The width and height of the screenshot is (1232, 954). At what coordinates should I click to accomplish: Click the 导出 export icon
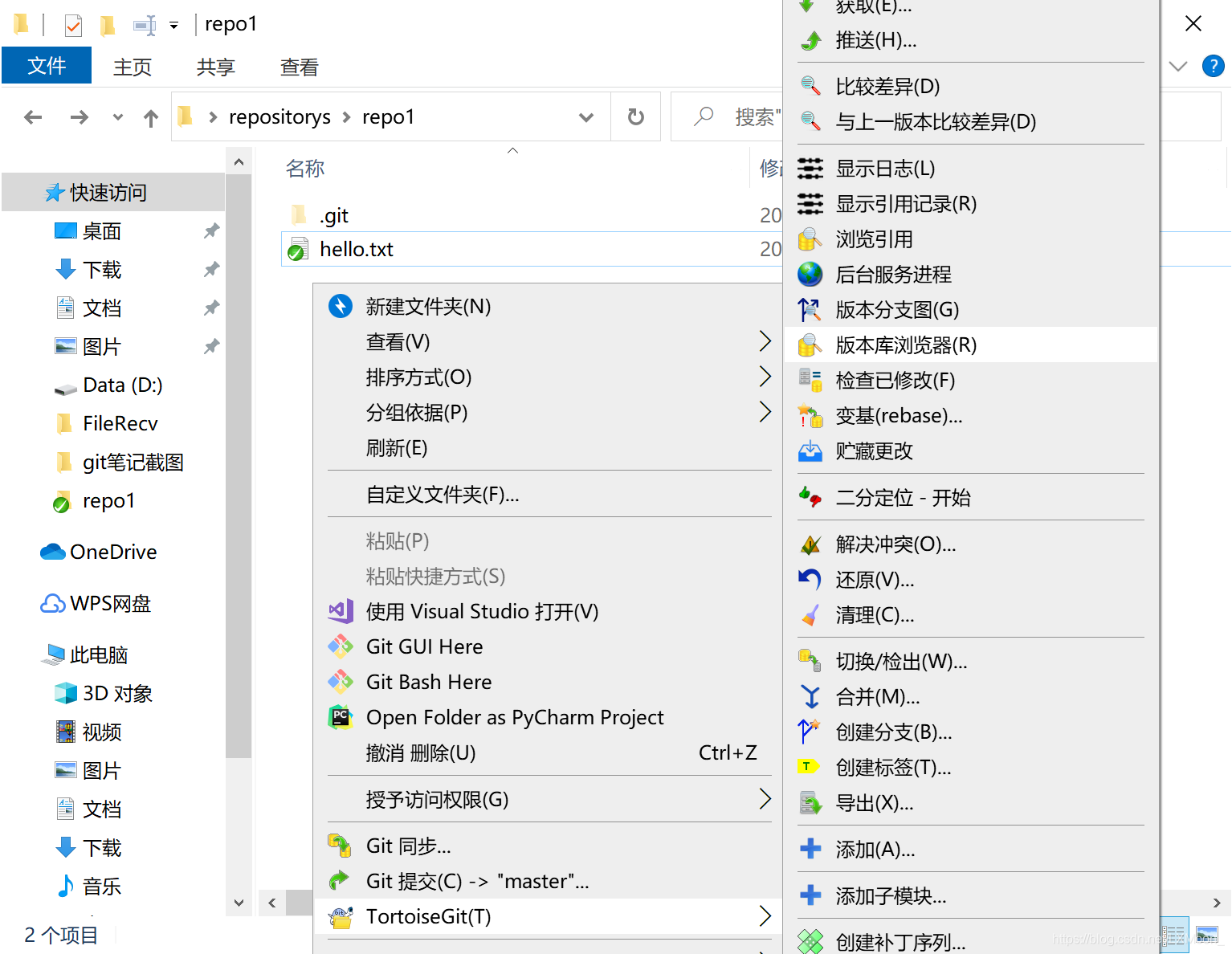click(x=810, y=803)
